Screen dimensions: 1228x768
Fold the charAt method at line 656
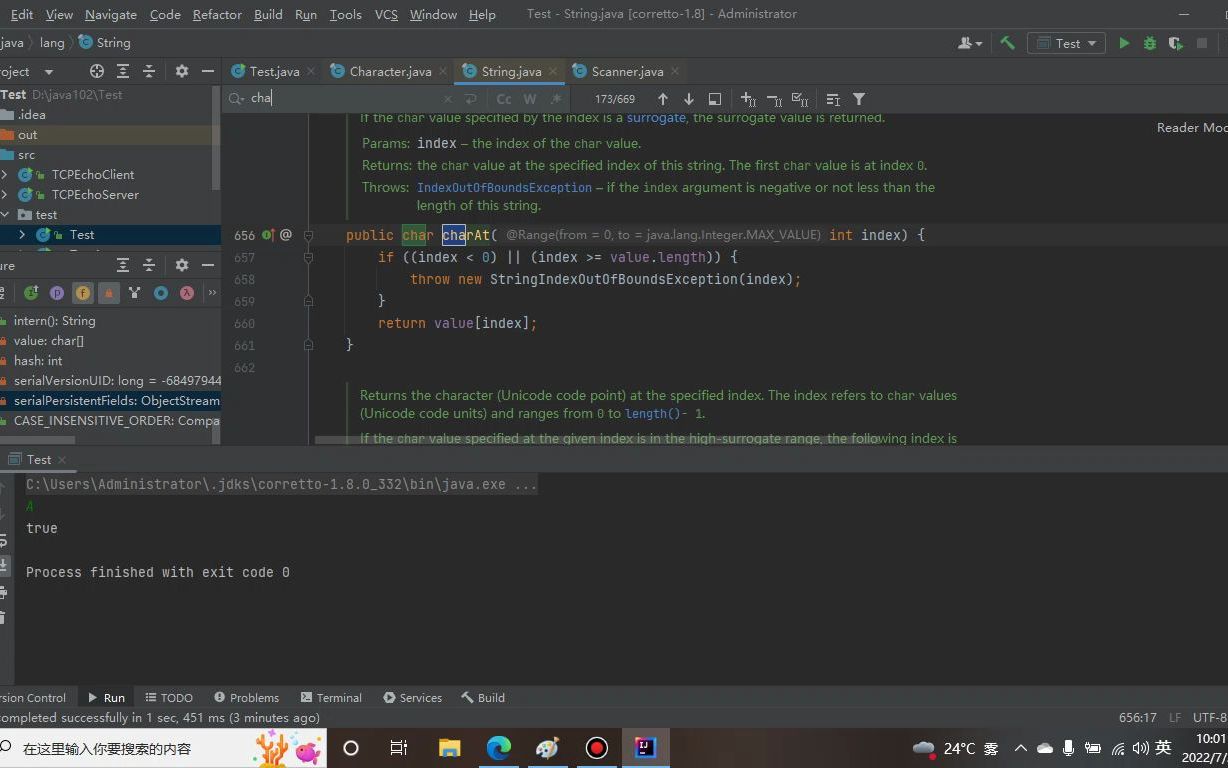click(x=308, y=236)
